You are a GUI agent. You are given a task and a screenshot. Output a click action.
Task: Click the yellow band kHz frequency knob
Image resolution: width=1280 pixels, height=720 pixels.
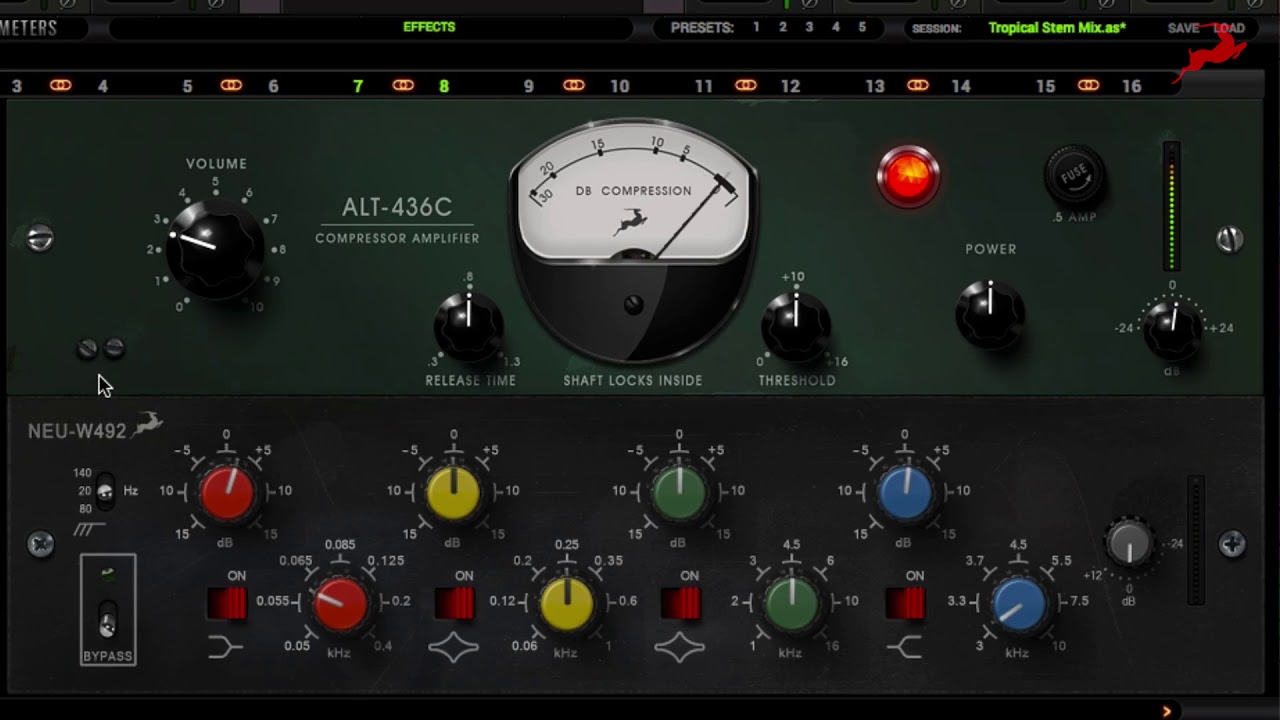click(566, 603)
